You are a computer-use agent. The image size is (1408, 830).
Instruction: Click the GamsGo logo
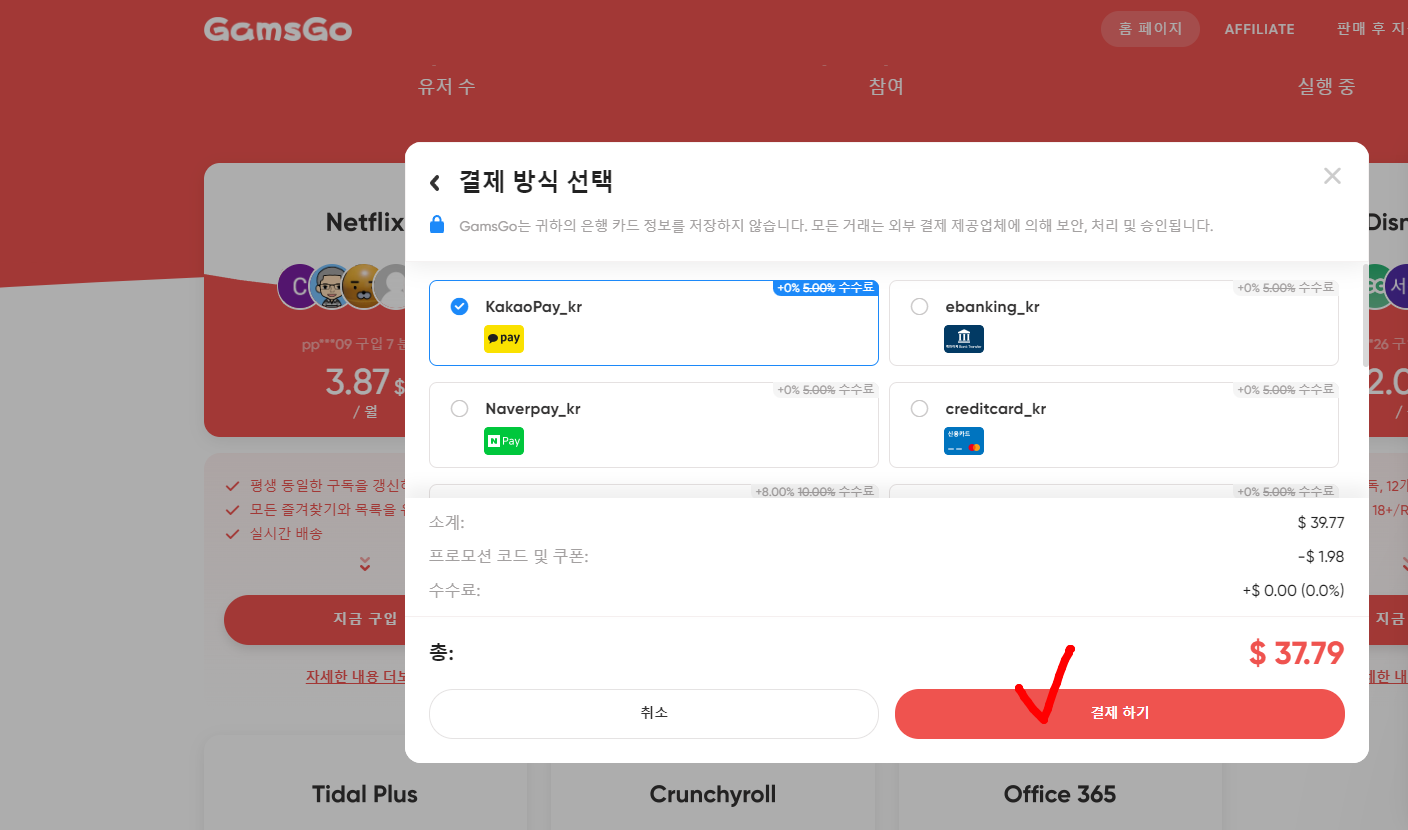coord(278,29)
